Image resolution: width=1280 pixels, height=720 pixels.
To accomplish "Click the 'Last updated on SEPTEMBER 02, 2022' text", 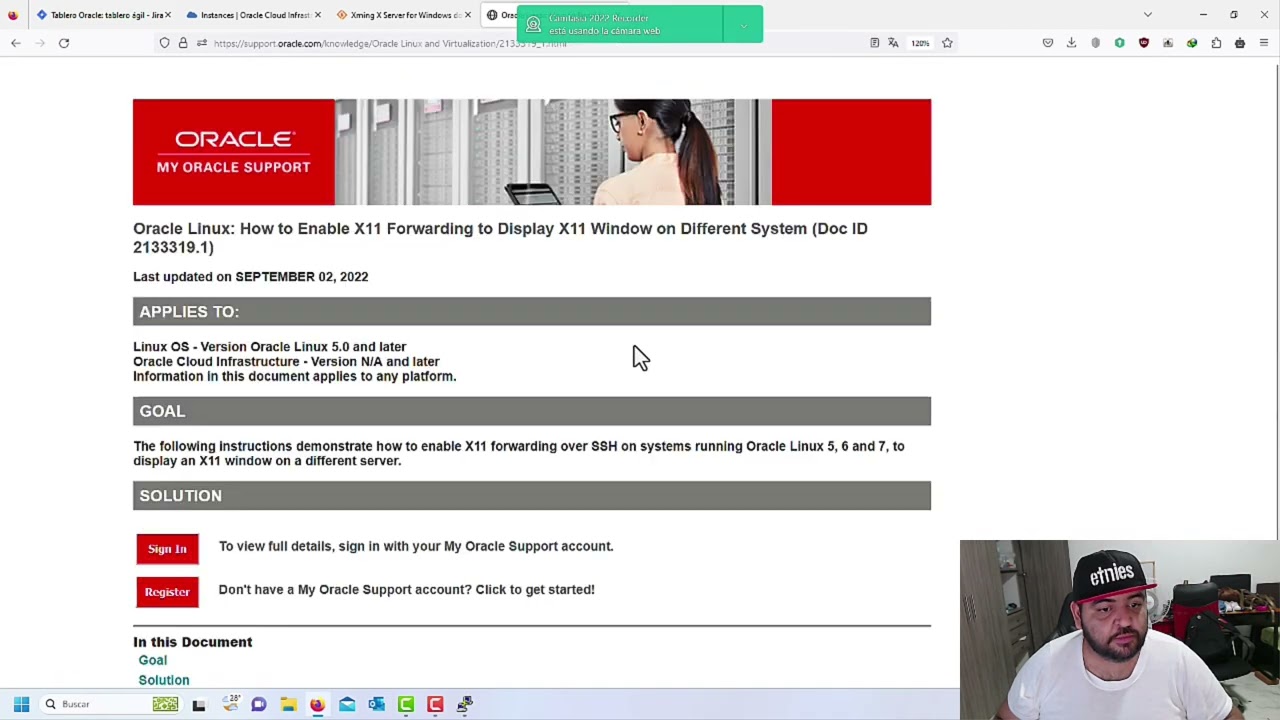I will pos(251,277).
